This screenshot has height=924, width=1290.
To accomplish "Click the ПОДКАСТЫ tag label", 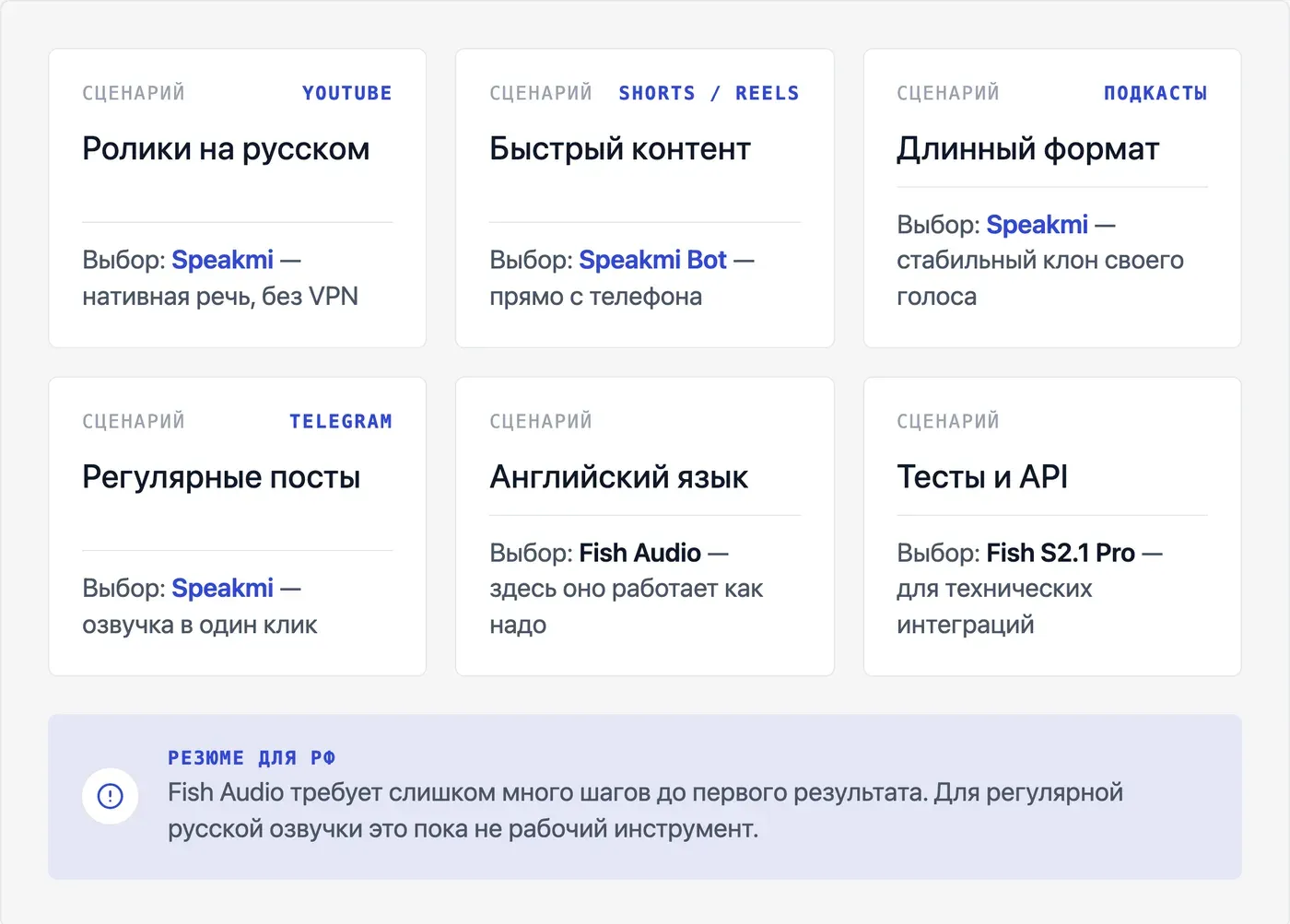I will [x=1155, y=93].
